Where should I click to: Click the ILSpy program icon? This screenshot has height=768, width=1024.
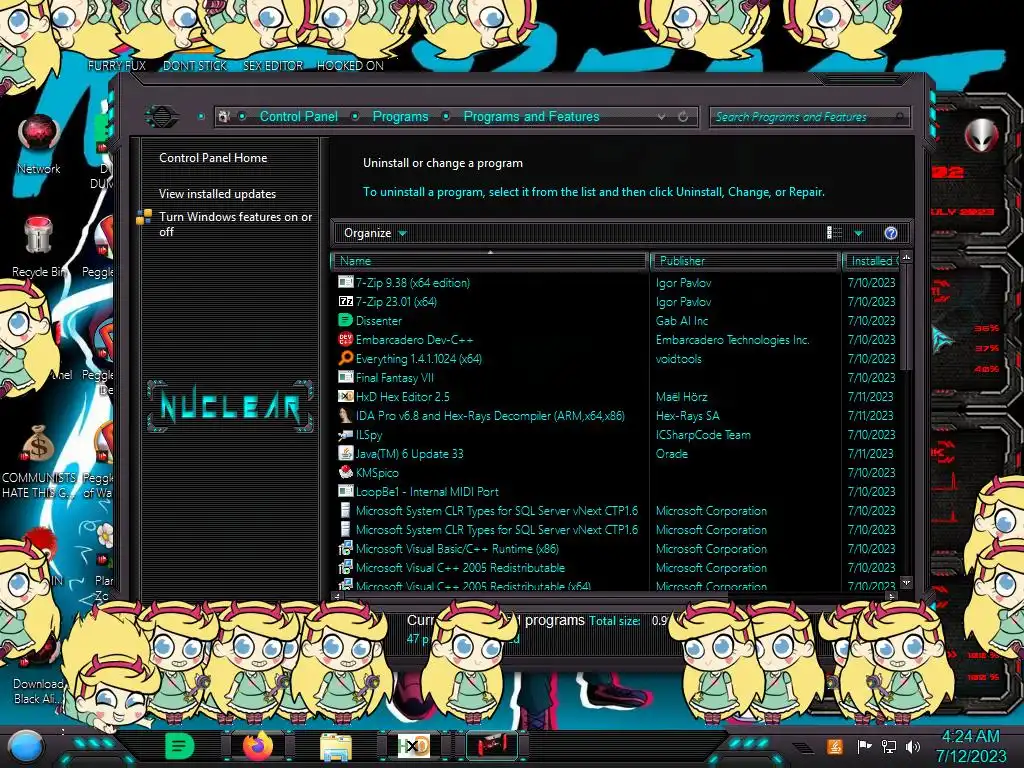pyautogui.click(x=345, y=434)
